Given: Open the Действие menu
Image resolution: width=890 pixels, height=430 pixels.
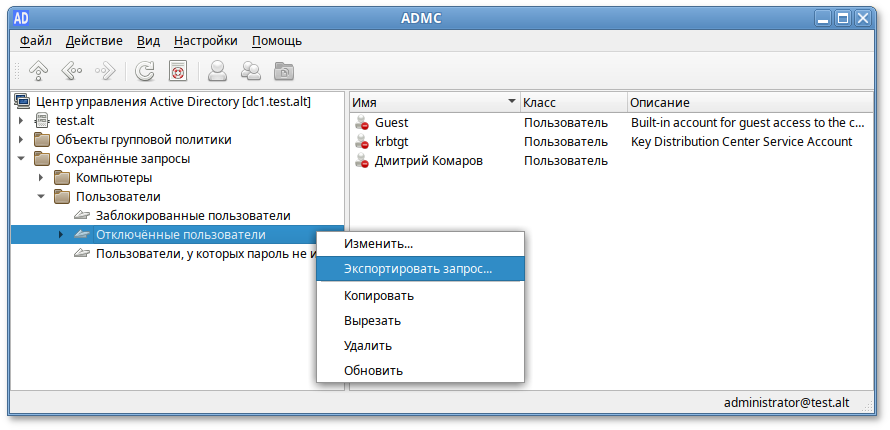Looking at the screenshot, I should point(94,41).
